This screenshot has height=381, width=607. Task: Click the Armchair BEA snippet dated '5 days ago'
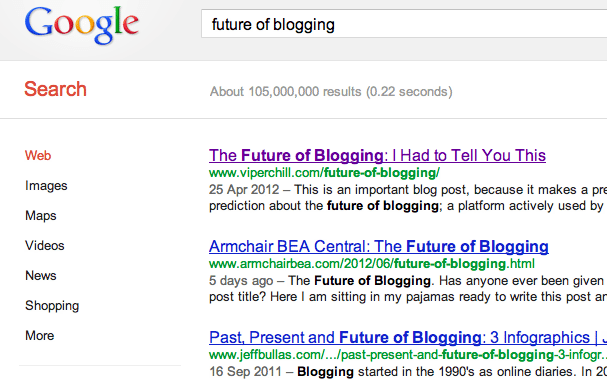[408, 289]
